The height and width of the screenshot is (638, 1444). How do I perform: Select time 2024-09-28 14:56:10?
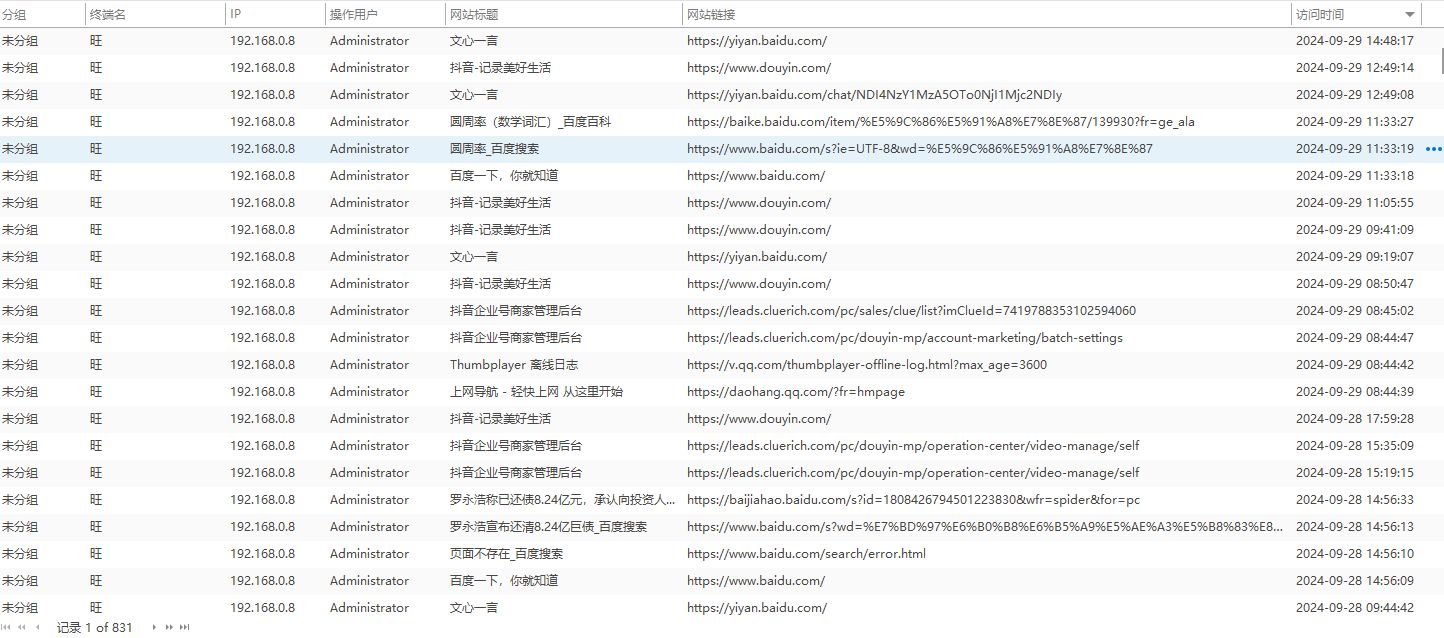1355,554
